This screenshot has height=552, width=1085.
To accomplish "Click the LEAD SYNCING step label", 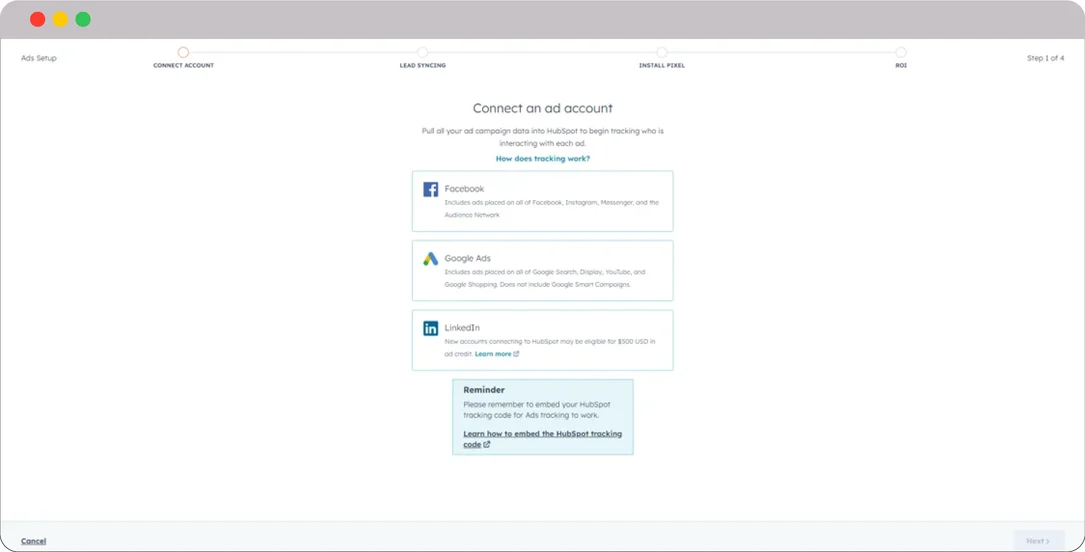I will [423, 66].
